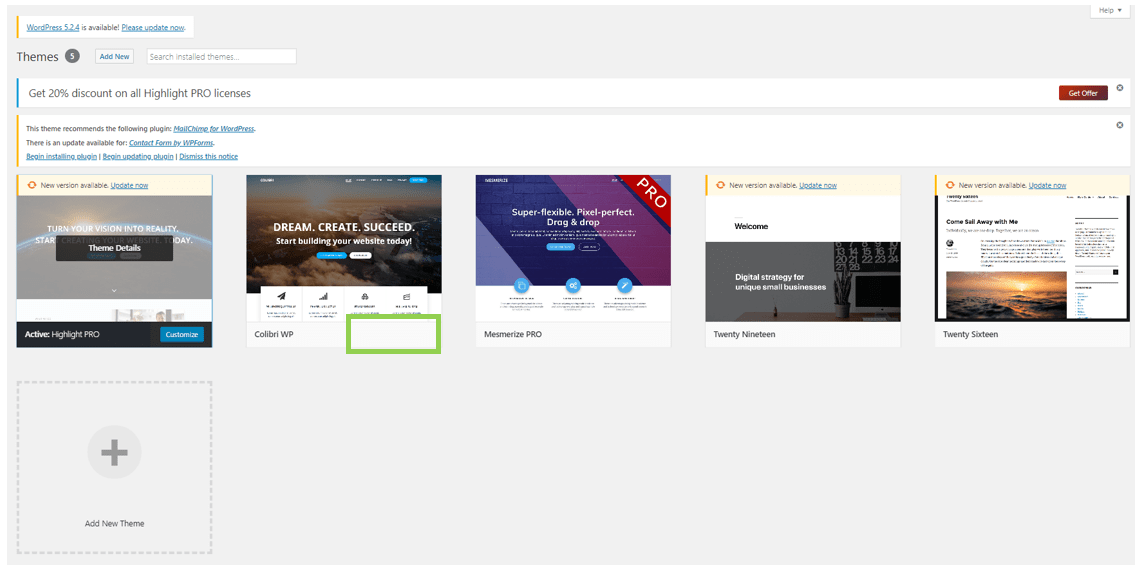Open the WordPress 5.2.4 link

pyautogui.click(x=58, y=28)
